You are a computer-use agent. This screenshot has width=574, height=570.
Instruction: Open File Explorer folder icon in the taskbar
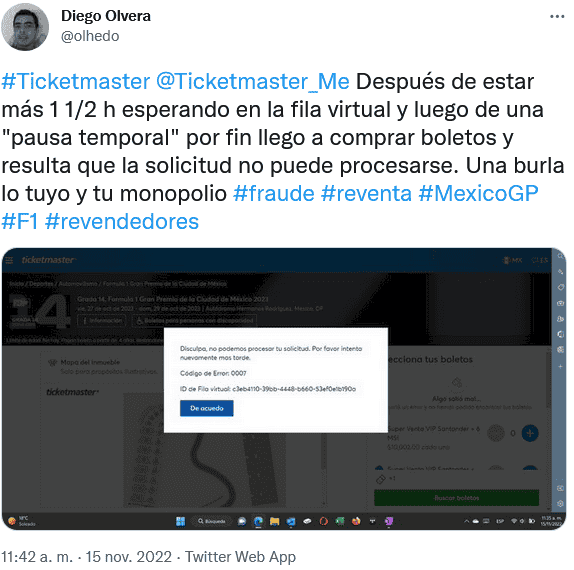coord(275,521)
